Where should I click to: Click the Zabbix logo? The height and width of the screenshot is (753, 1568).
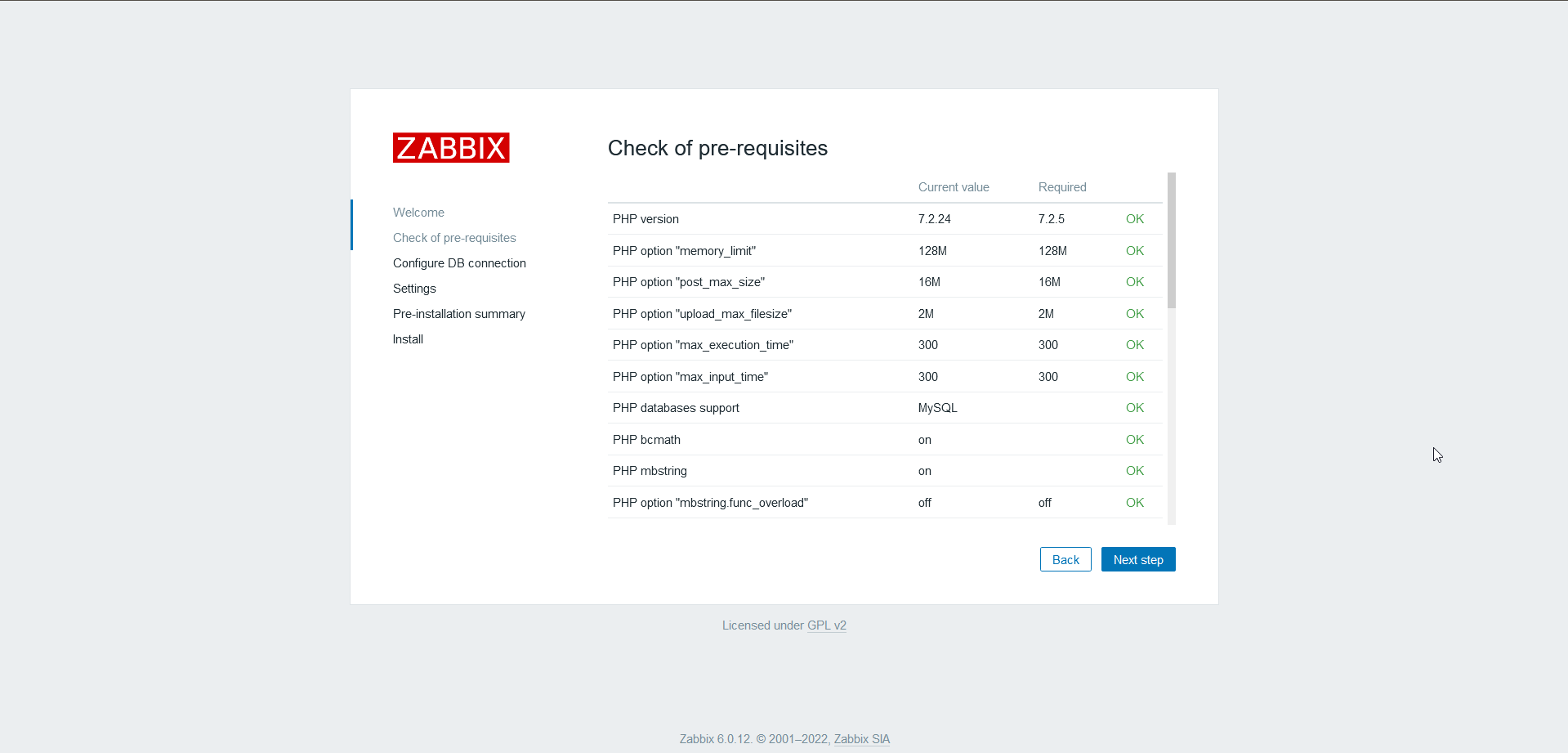451,148
